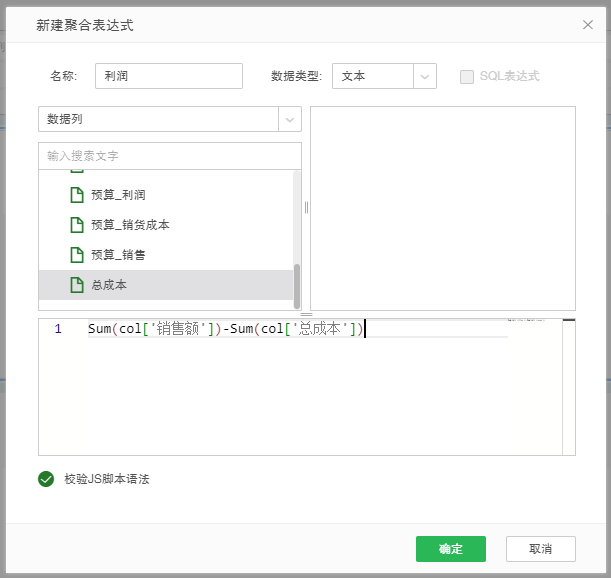Click the 预算_利润 column file icon
Viewport: 611px width, 578px height.
(x=76, y=195)
